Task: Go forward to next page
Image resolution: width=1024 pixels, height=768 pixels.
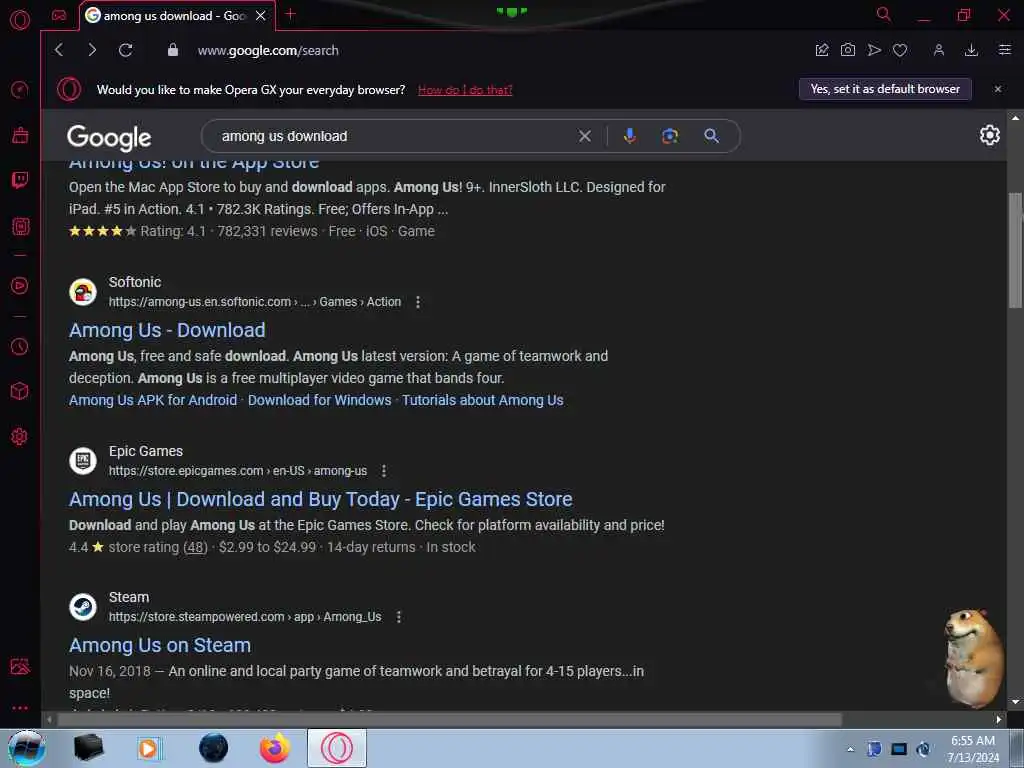Action: pos(92,50)
